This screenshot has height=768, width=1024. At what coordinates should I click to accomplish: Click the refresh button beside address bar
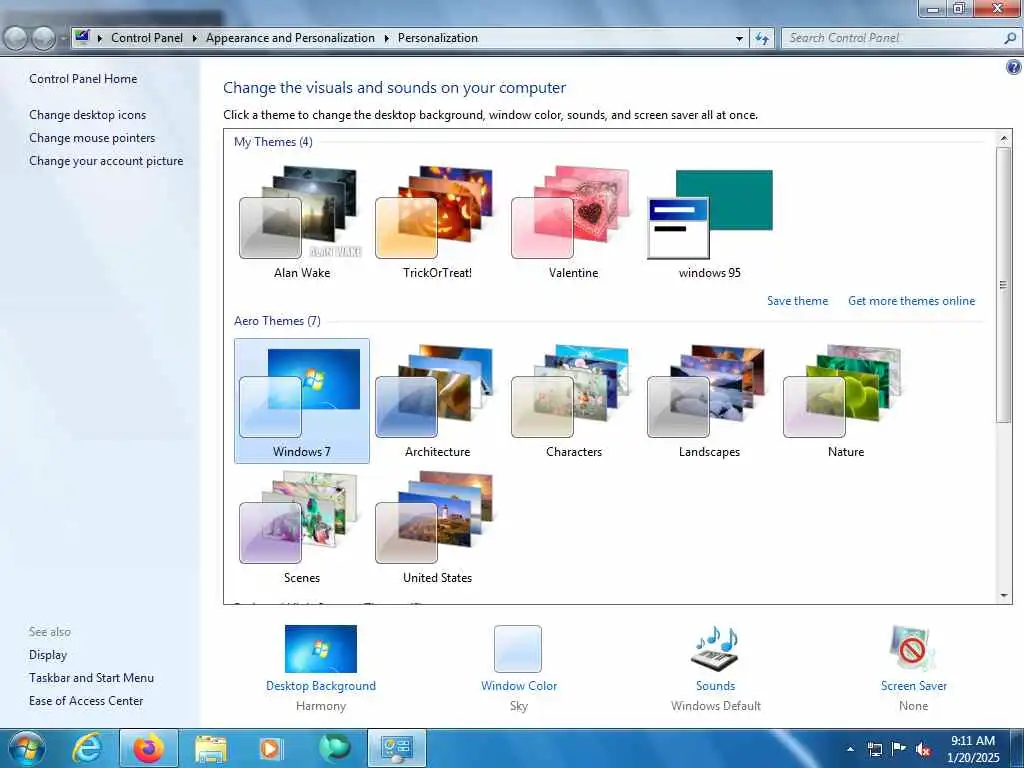tap(761, 39)
